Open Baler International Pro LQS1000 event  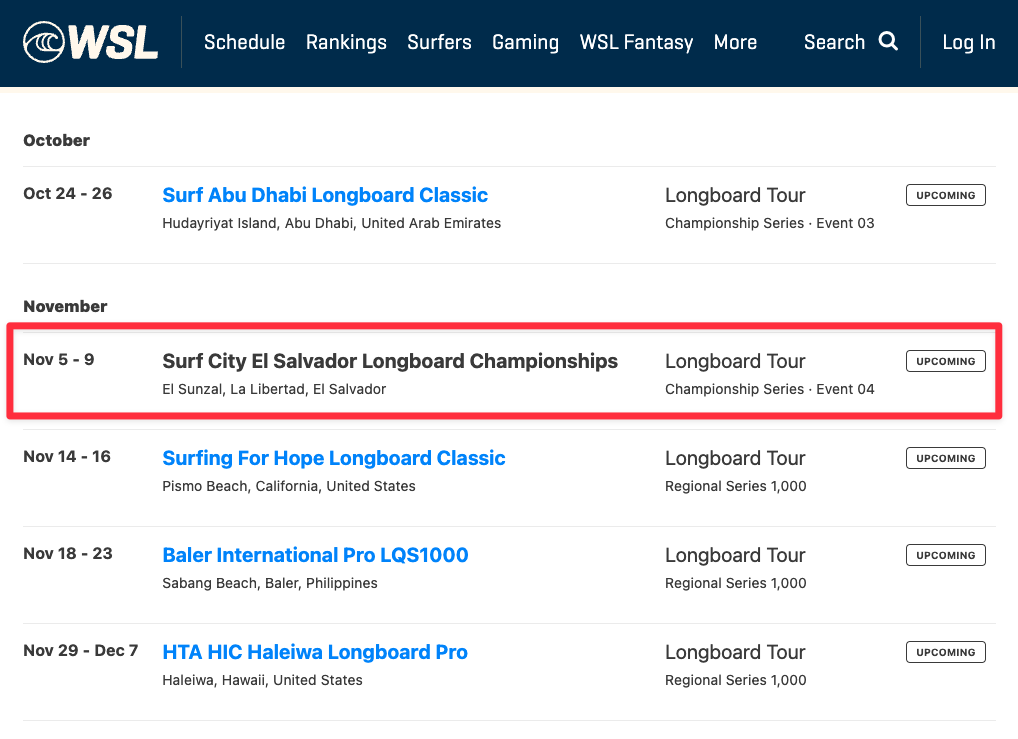pyautogui.click(x=315, y=555)
